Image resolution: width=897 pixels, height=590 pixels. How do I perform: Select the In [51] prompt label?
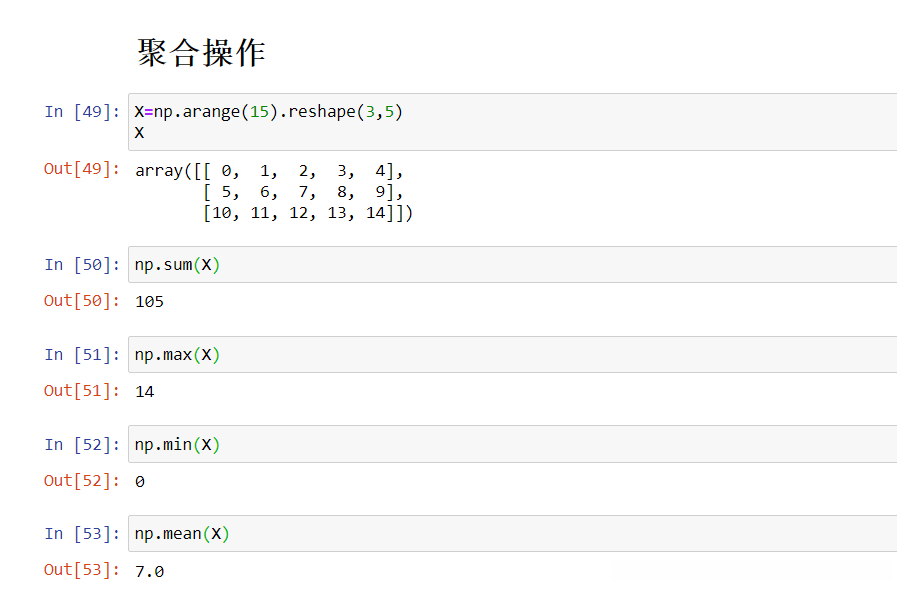[x=82, y=355]
